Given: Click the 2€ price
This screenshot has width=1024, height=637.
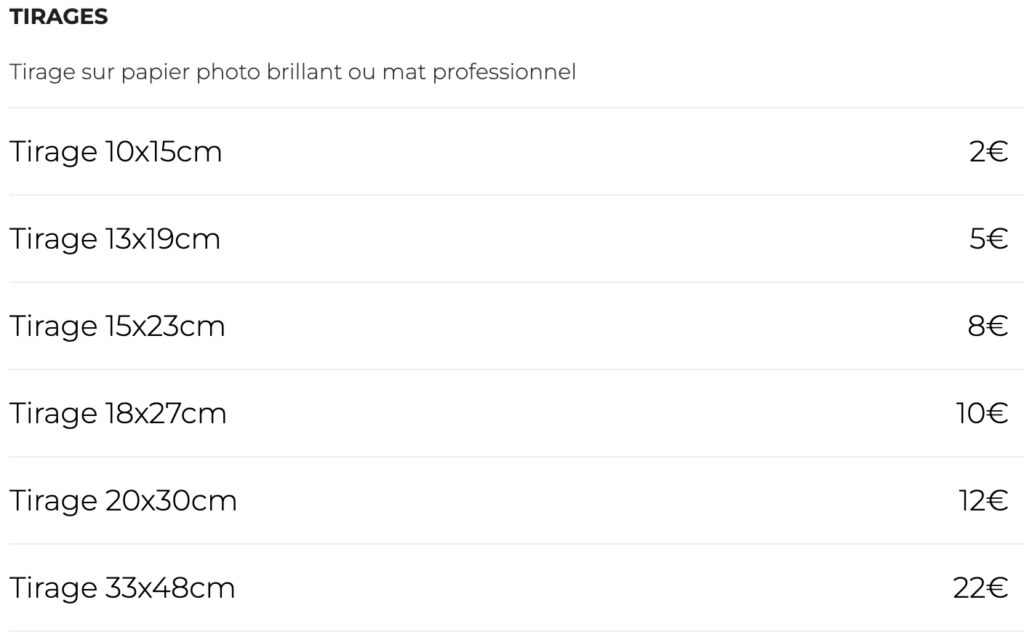Looking at the screenshot, I should click(988, 152).
